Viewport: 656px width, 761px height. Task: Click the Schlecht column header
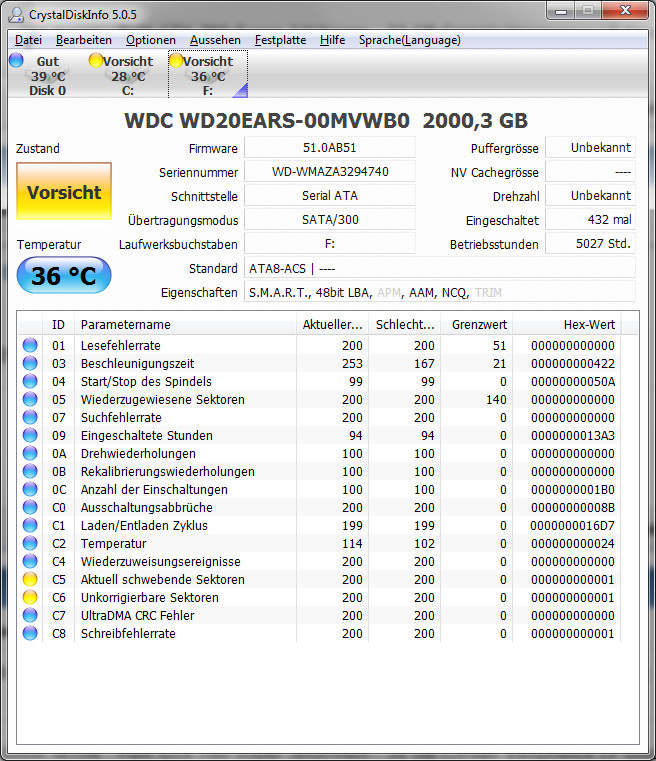pyautogui.click(x=405, y=324)
